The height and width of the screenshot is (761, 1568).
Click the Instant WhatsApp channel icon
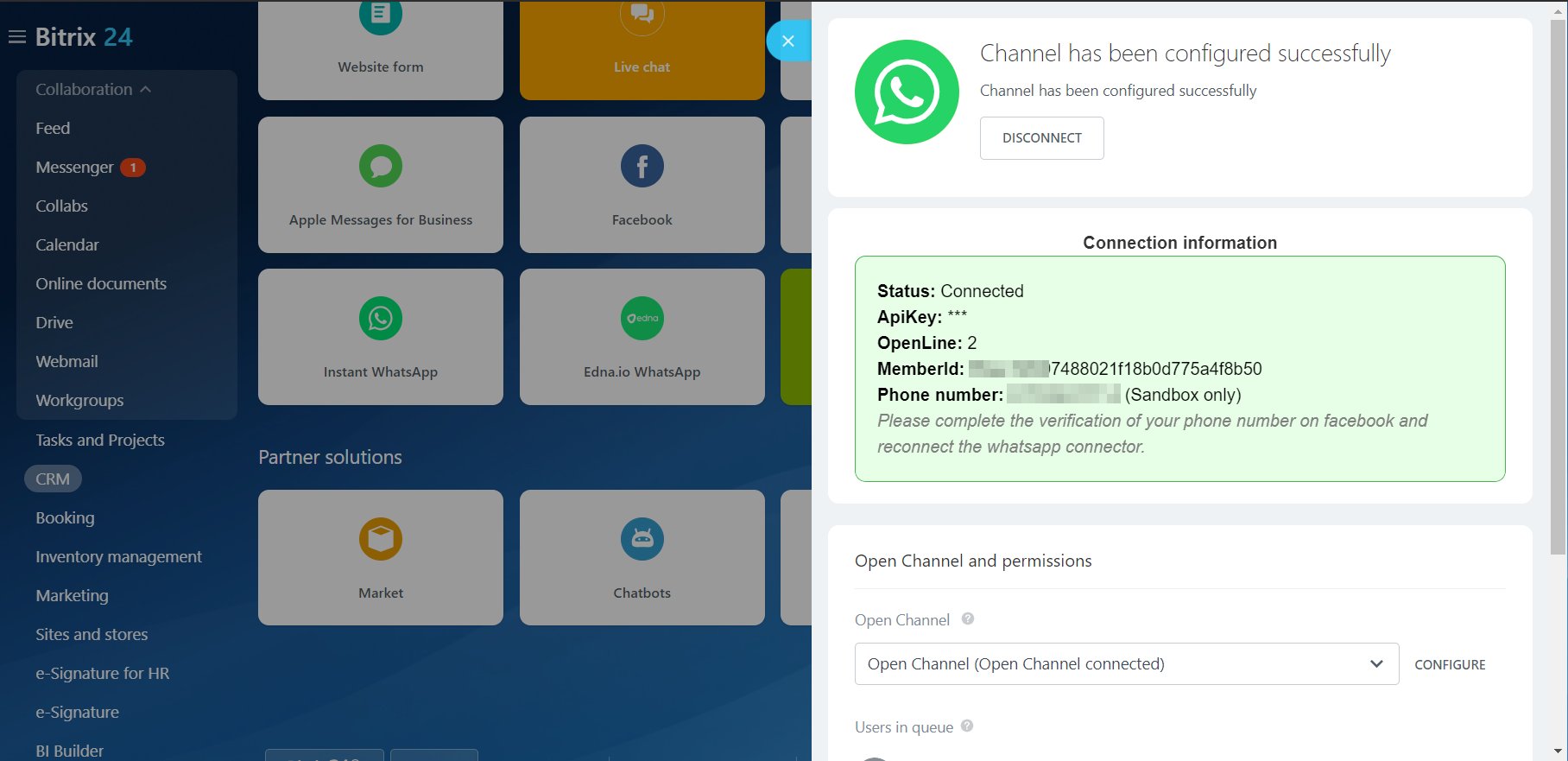[381, 319]
